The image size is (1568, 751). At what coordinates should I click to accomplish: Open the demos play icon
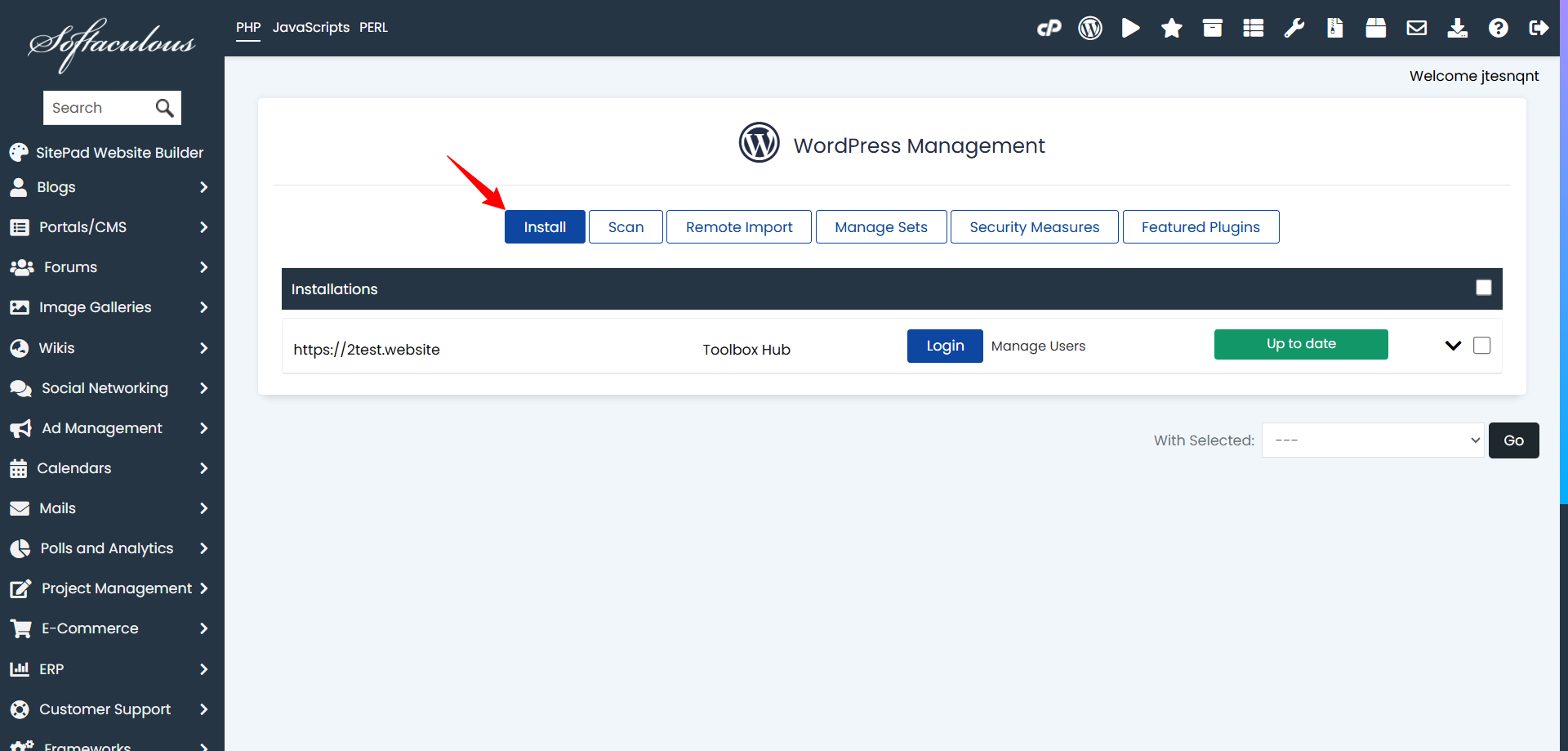pyautogui.click(x=1131, y=29)
